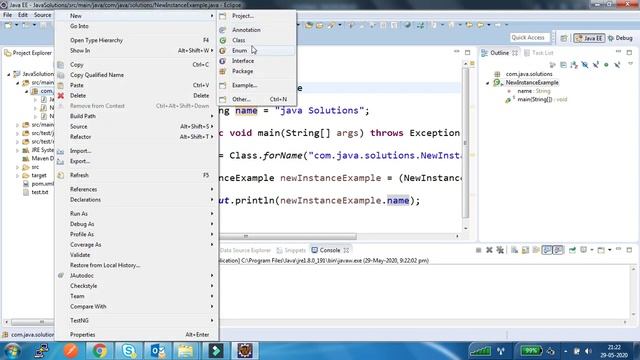Toggle Hide Non-Public Members green dot
The image size is (640, 360).
[607, 65]
